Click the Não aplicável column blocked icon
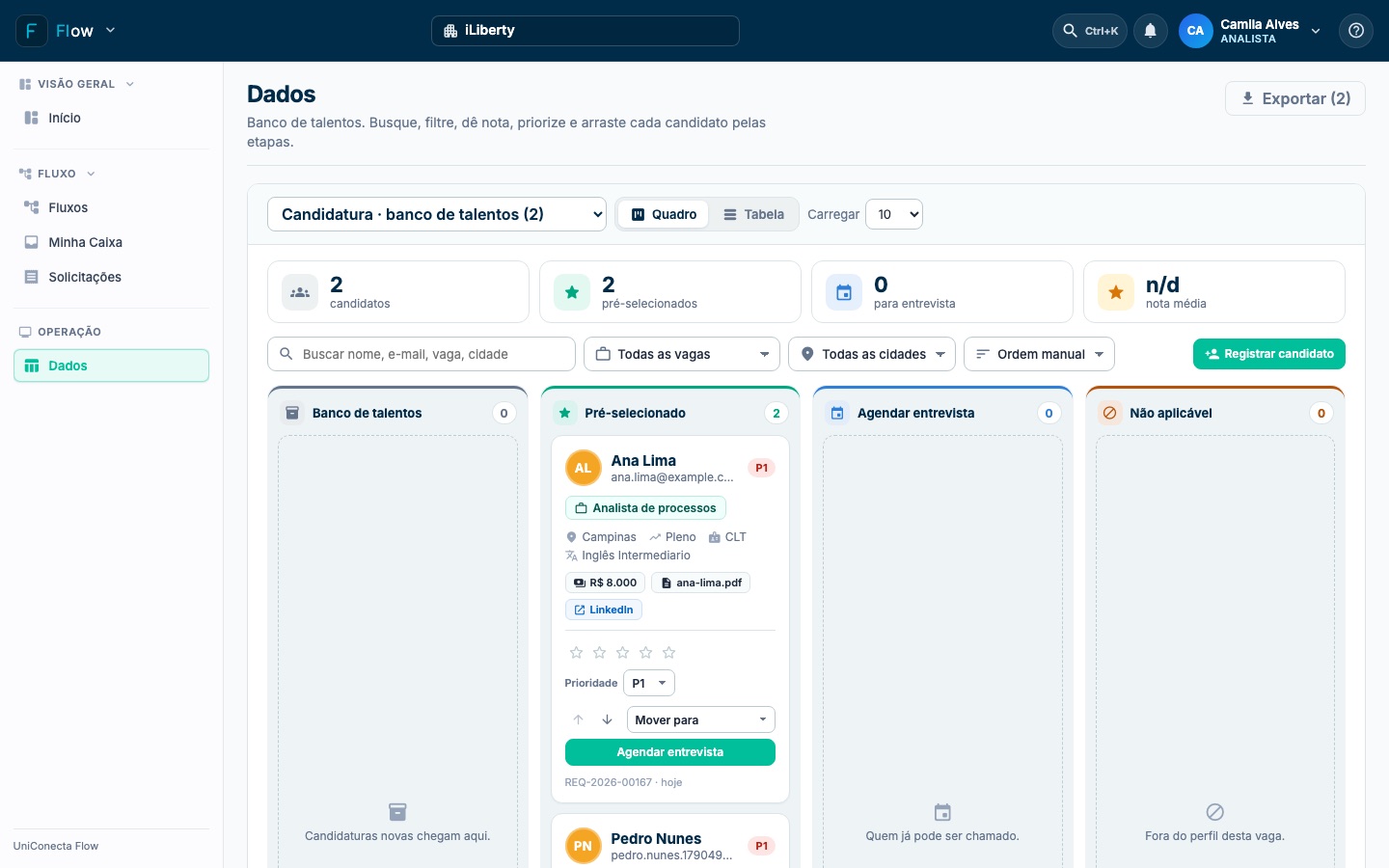 (x=1109, y=413)
